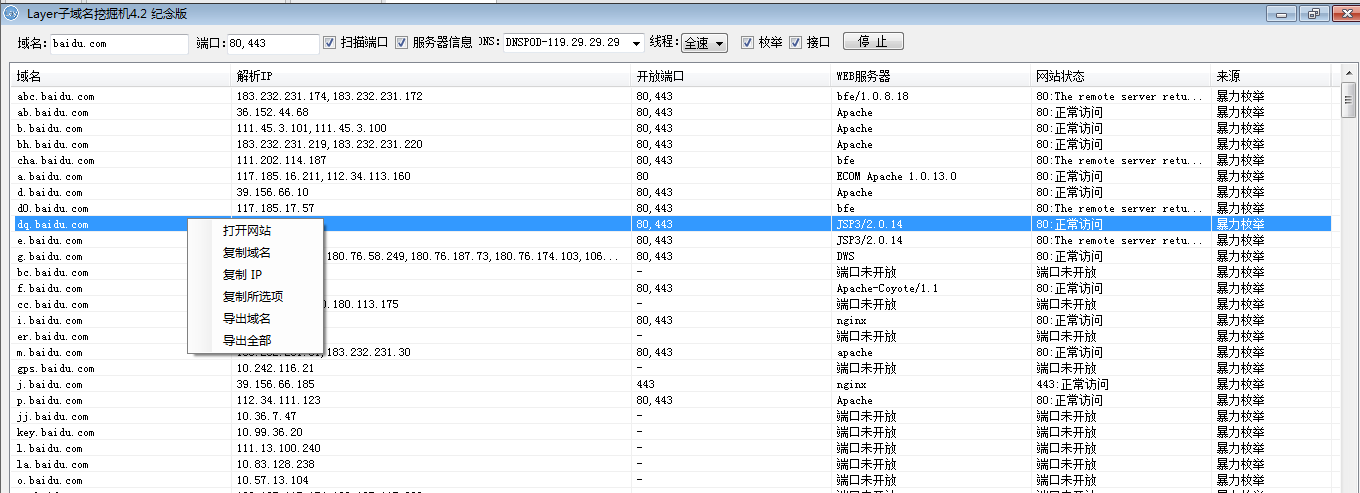Select the gps.baidu.com row
1360x493 pixels.
coord(671,368)
